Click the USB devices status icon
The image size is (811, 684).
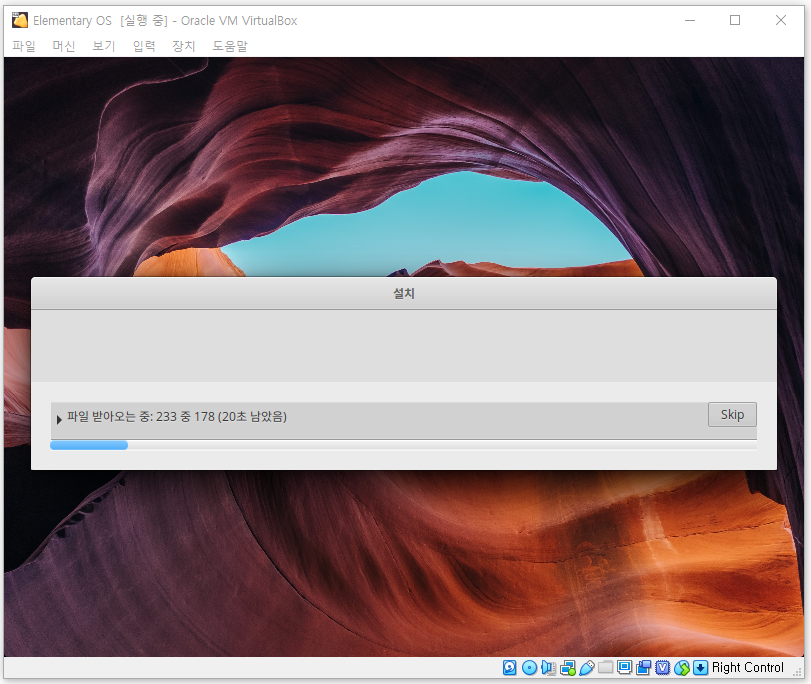[x=587, y=667]
